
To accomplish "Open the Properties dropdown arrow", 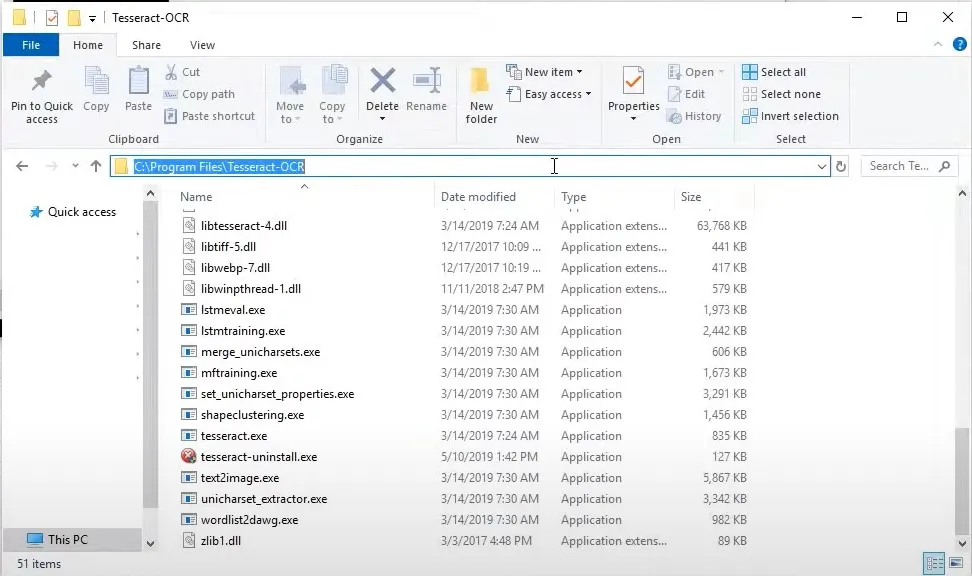I will pyautogui.click(x=634, y=118).
